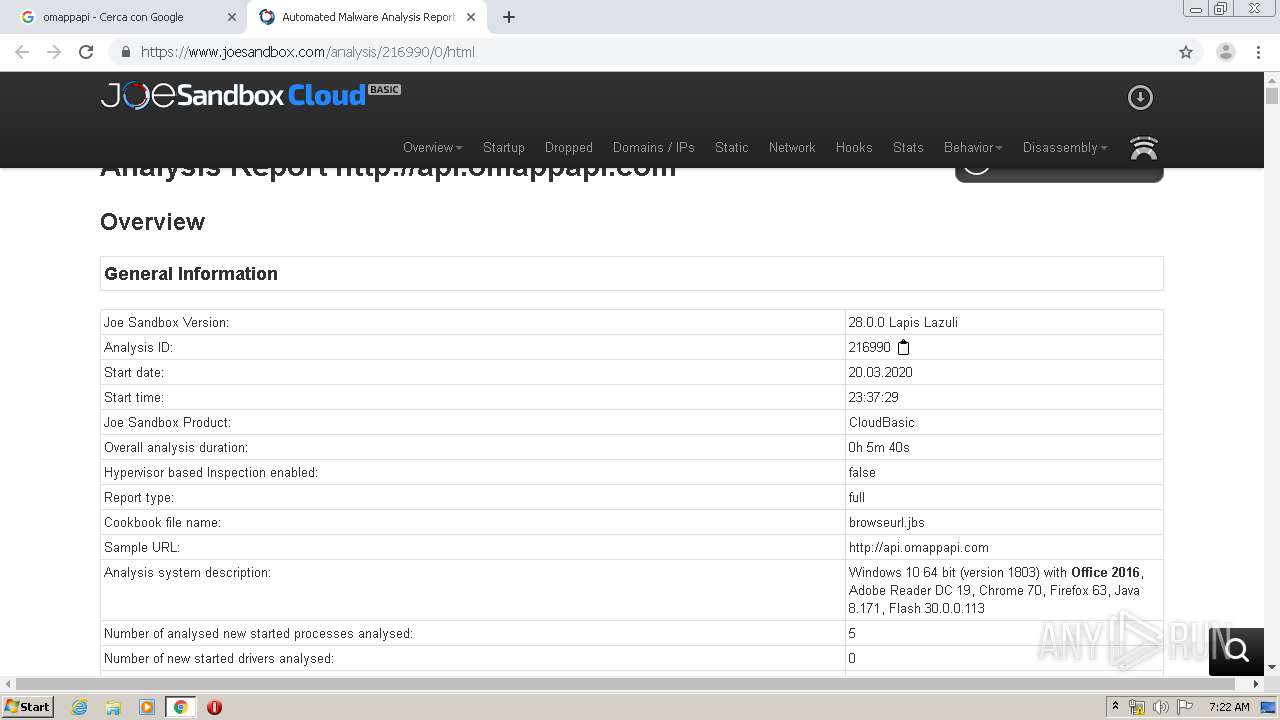Expand the Disassembly dropdown menu

tap(1065, 147)
